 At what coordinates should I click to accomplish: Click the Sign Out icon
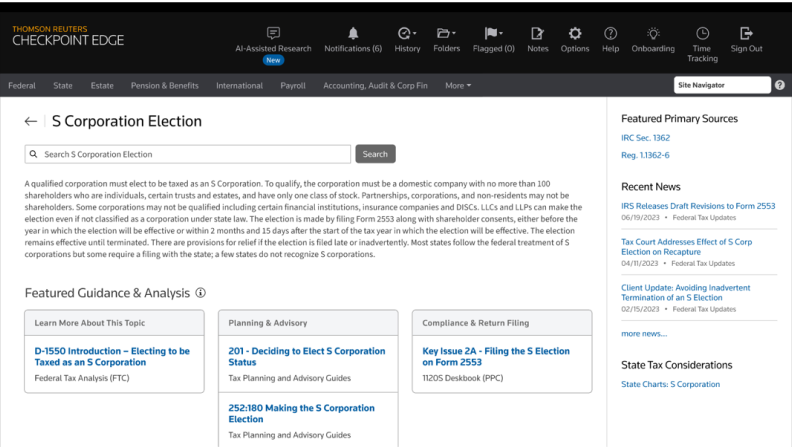[746, 33]
